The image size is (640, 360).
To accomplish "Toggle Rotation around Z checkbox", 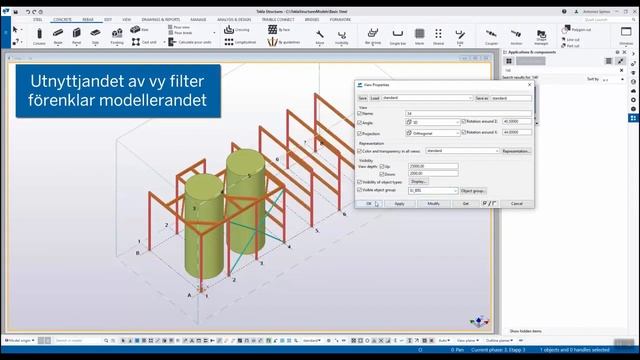I will pos(464,122).
